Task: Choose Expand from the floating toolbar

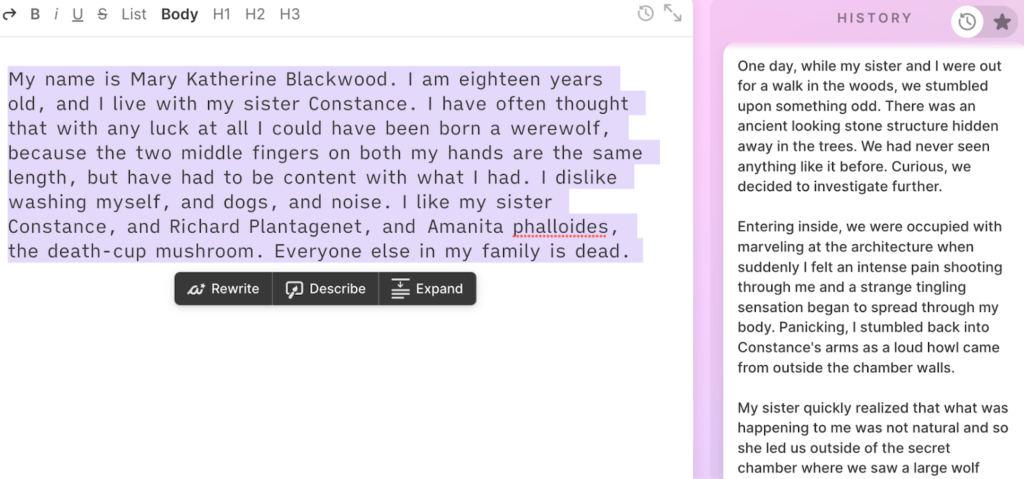Action: [x=427, y=289]
